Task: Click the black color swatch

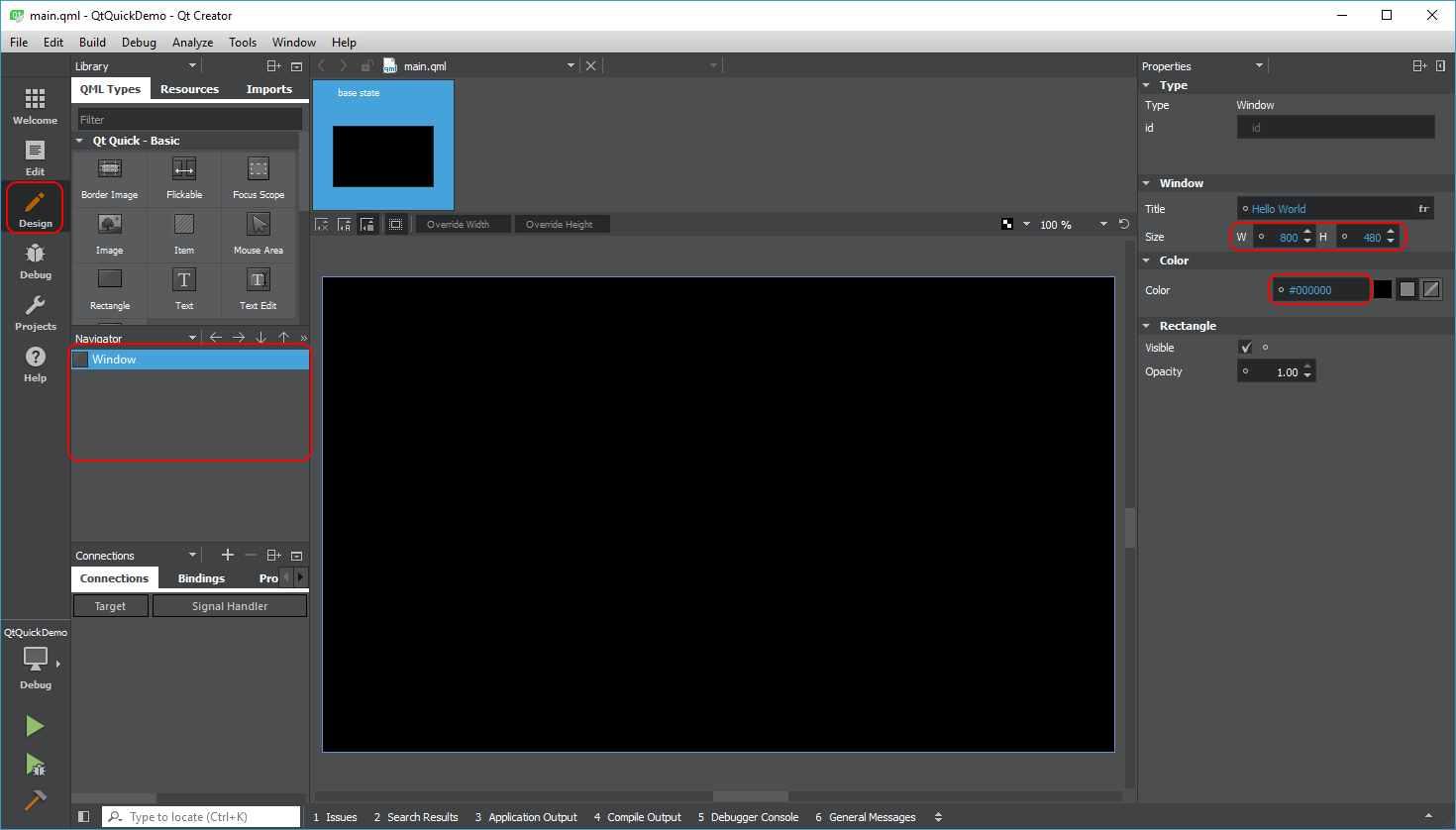Action: [x=1382, y=289]
